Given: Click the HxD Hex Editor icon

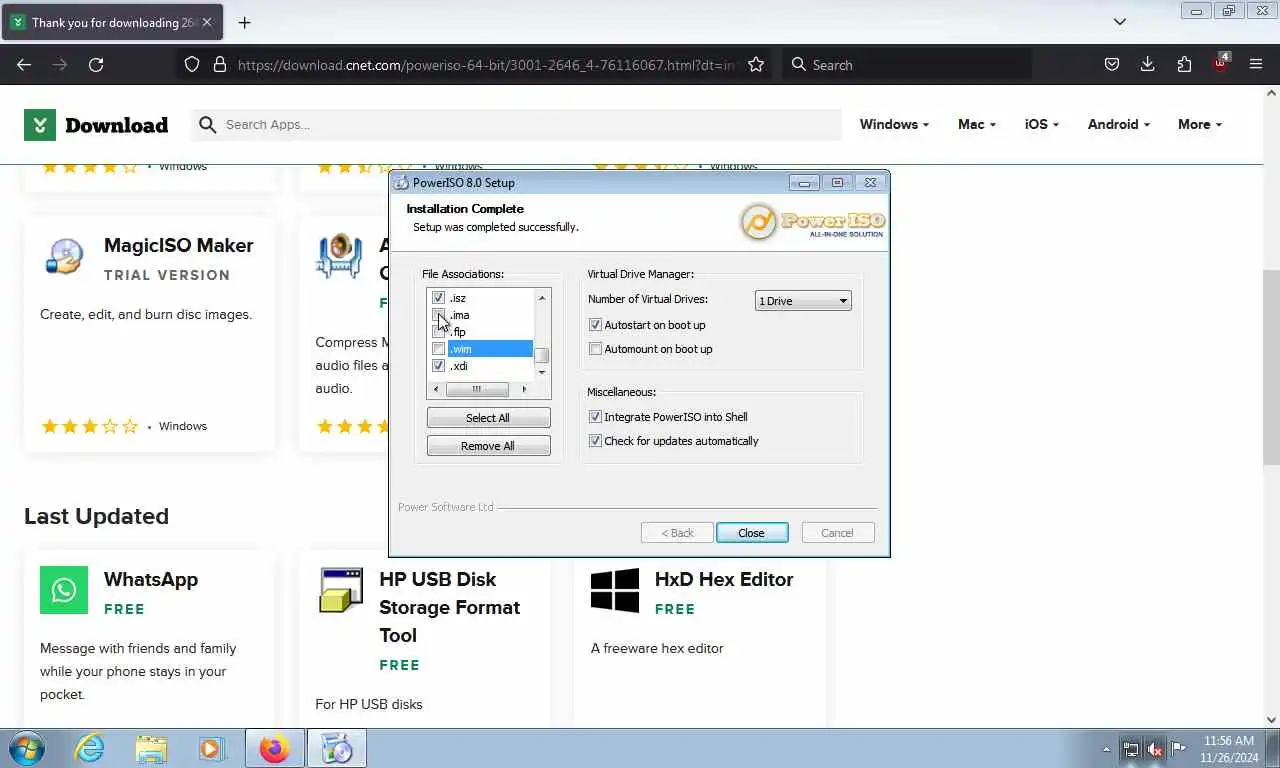Looking at the screenshot, I should coord(615,590).
